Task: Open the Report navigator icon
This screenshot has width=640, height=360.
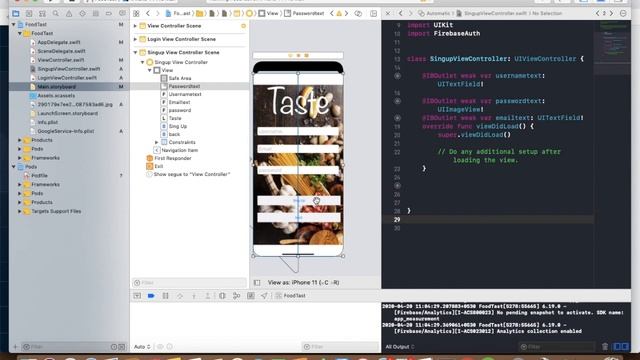Action: pyautogui.click(x=122, y=13)
